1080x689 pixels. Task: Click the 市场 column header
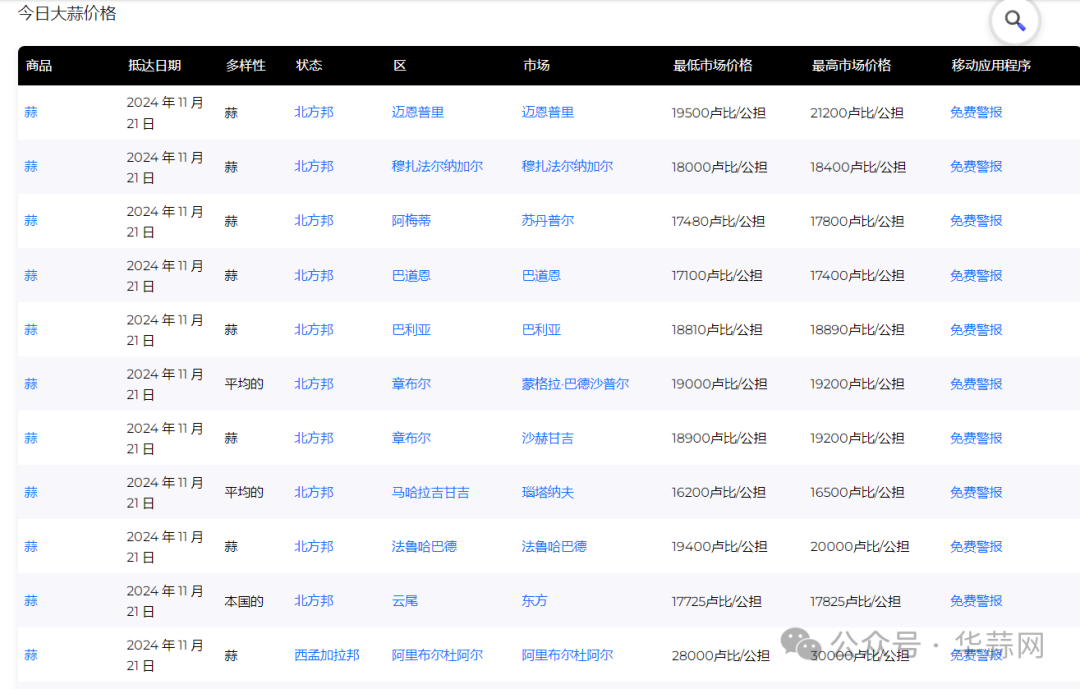point(536,65)
